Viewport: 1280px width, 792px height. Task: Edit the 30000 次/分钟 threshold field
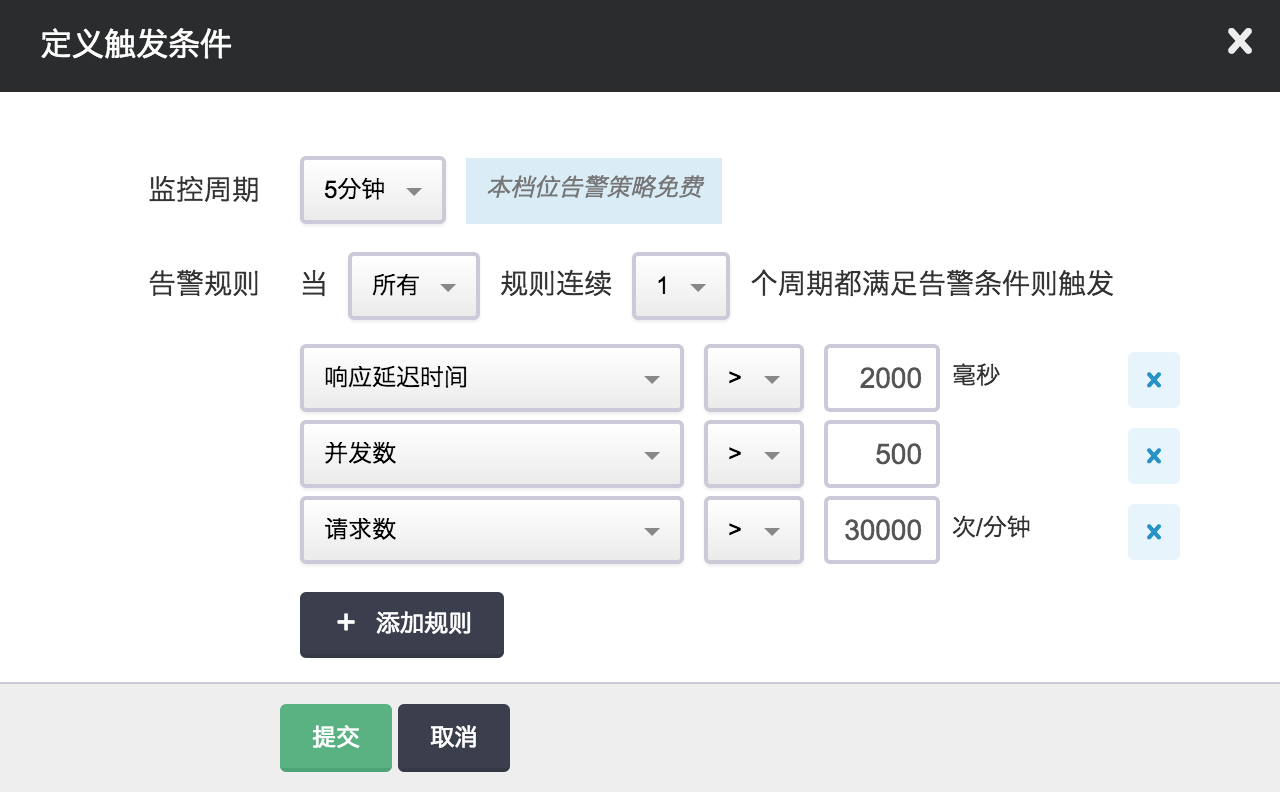click(881, 530)
